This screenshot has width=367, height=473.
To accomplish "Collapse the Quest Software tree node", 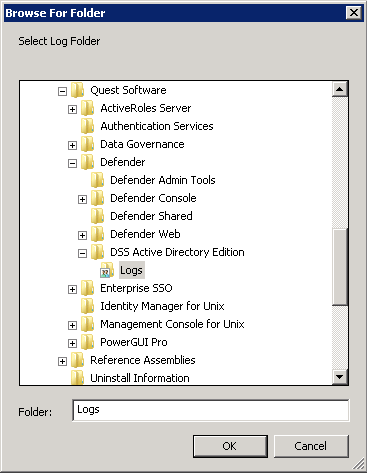I will pyautogui.click(x=62, y=91).
